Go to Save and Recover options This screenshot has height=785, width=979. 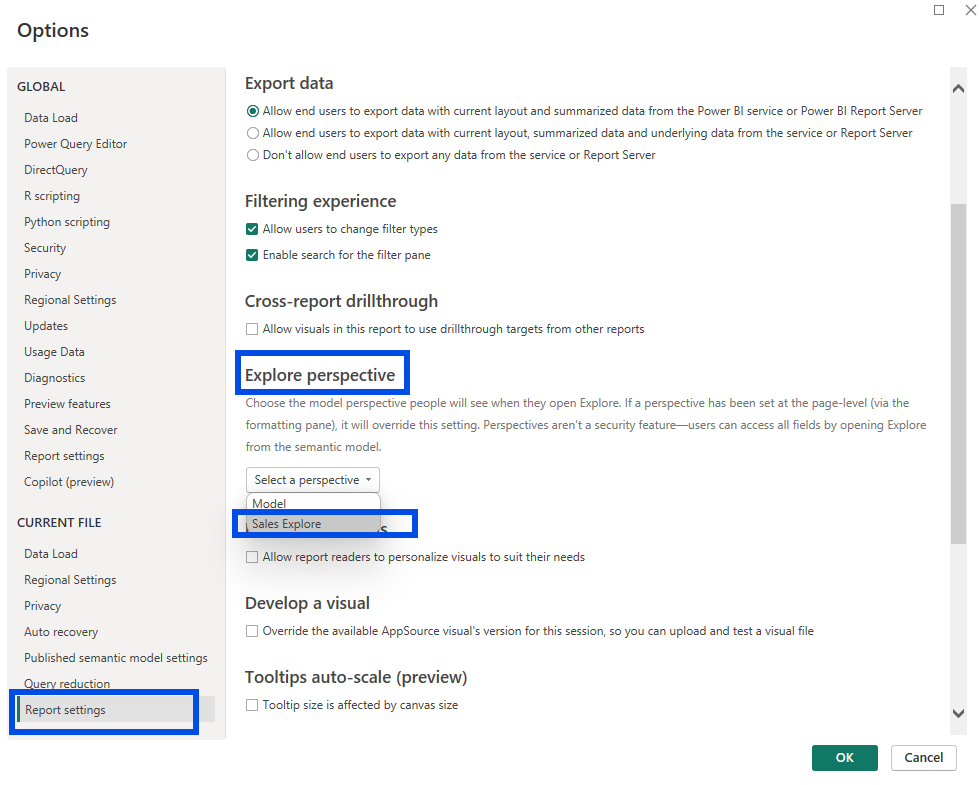tap(71, 430)
